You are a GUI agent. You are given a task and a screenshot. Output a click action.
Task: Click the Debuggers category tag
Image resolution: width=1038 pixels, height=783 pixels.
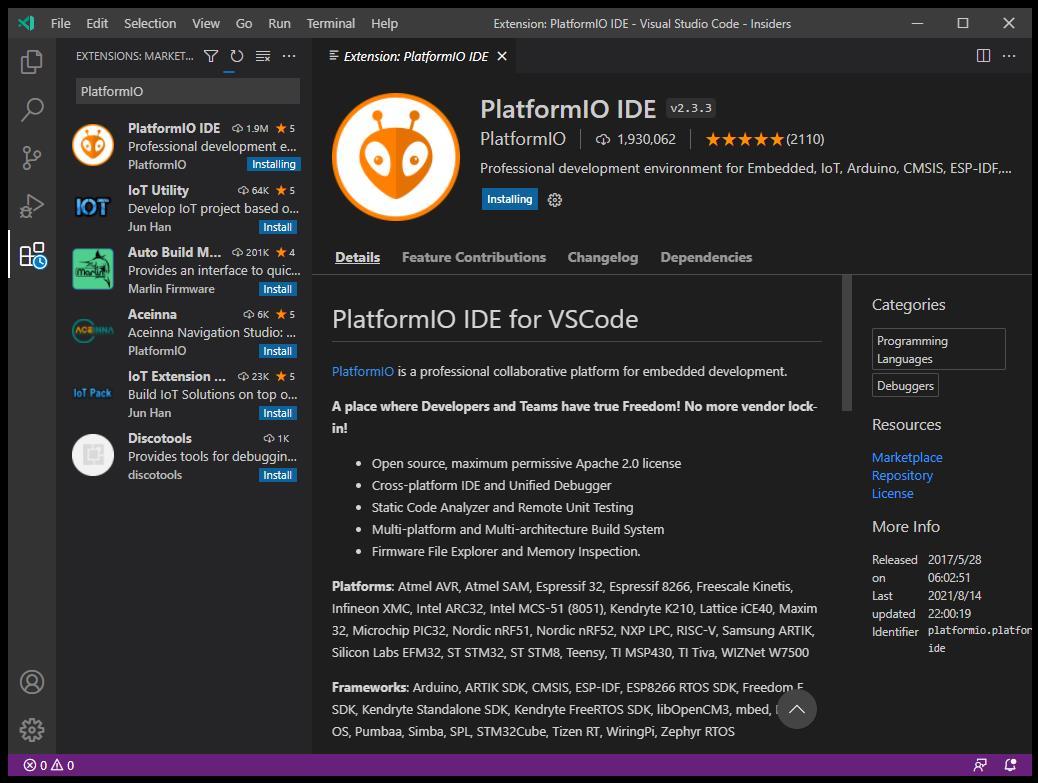tap(906, 386)
